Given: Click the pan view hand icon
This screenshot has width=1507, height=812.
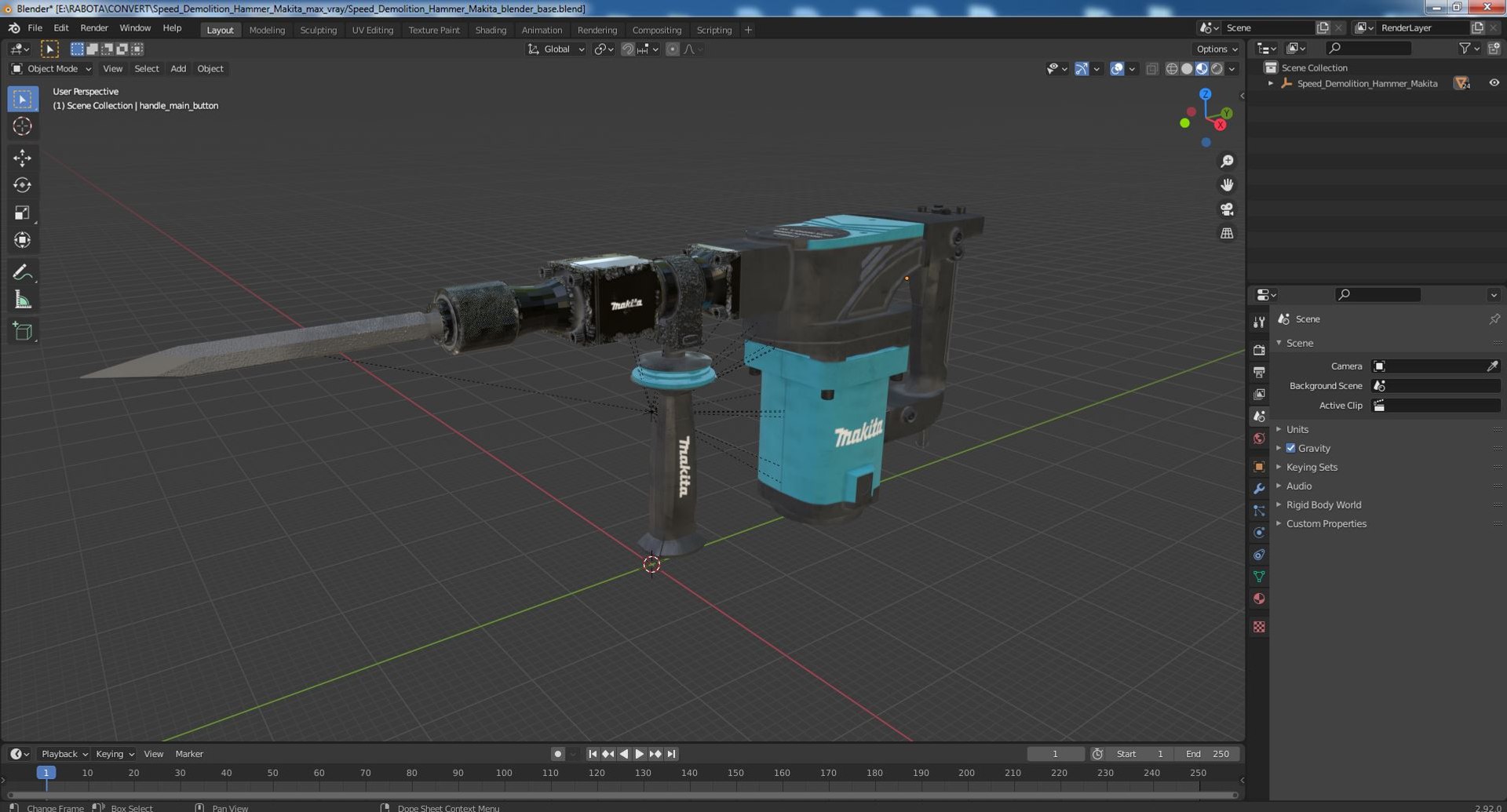Looking at the screenshot, I should click(1227, 185).
